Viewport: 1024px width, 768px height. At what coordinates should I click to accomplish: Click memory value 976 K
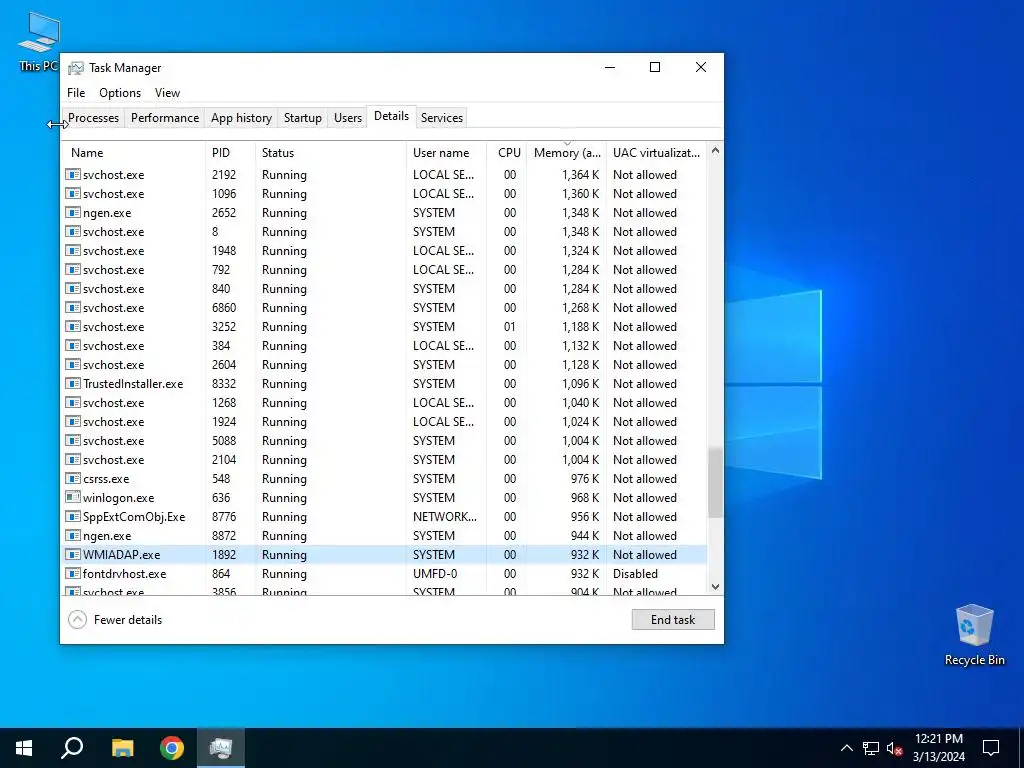tap(584, 479)
